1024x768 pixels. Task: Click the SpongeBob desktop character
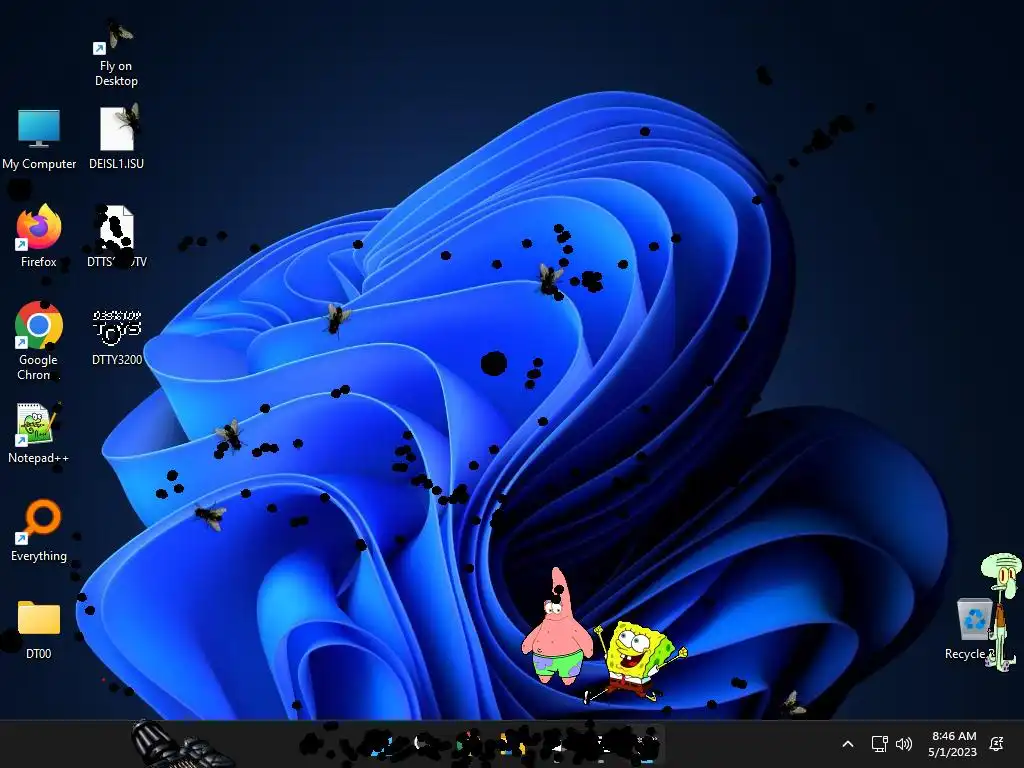click(x=635, y=662)
